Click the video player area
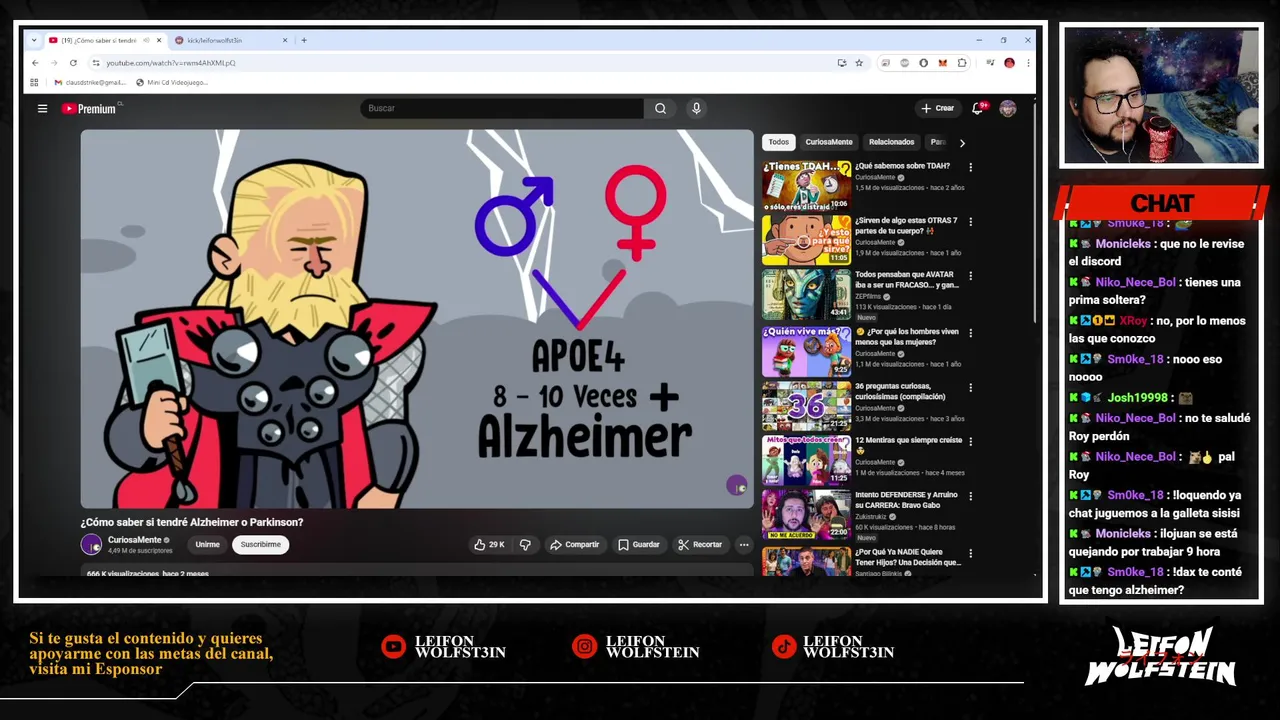 click(x=417, y=319)
